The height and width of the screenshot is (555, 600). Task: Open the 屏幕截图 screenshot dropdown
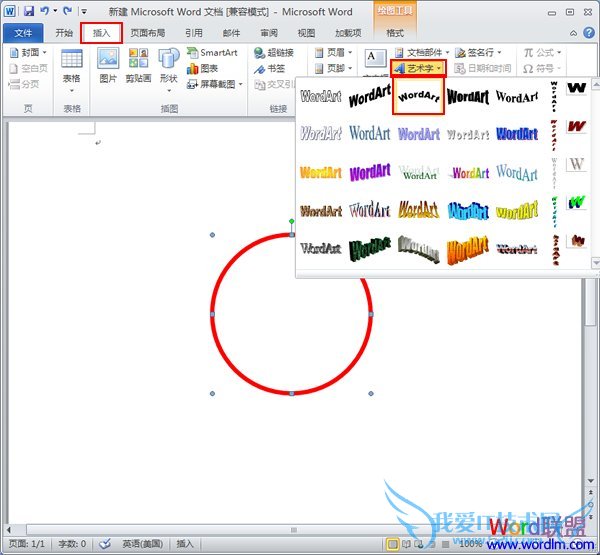[215, 84]
